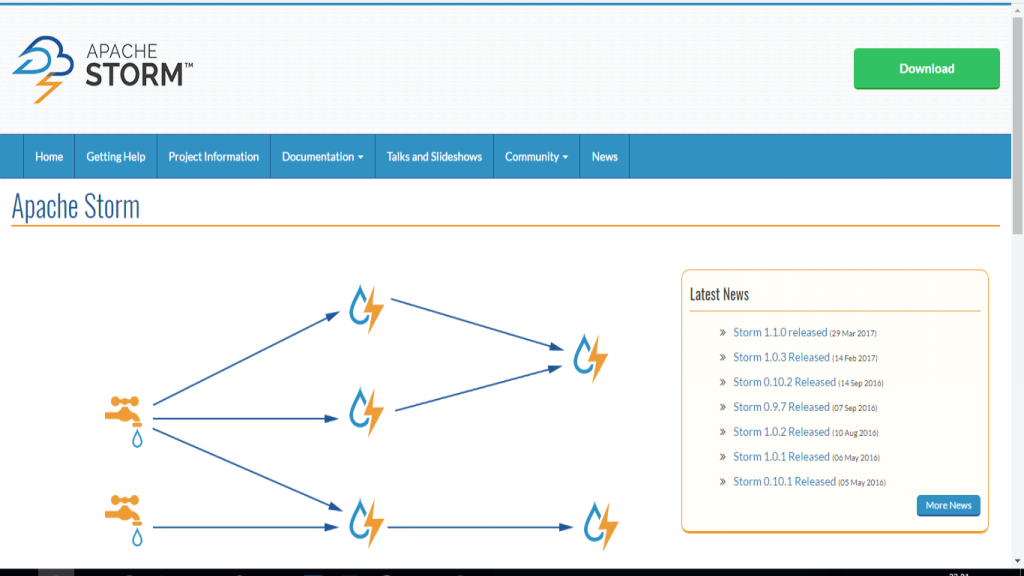Open the "Storm 1.0.3 Released" news link
Screen dimensions: 1024x576
781,357
